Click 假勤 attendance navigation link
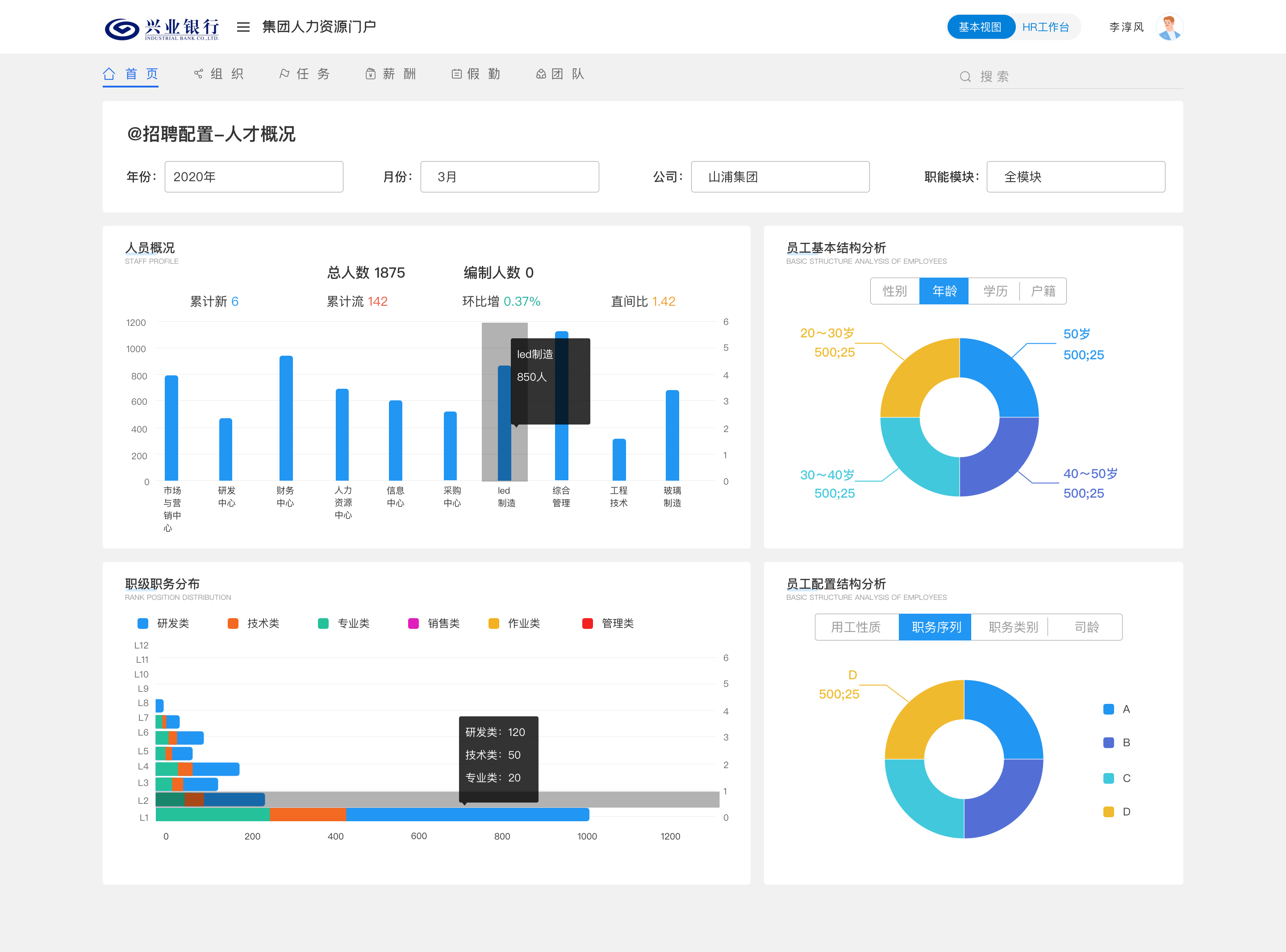 pos(483,74)
